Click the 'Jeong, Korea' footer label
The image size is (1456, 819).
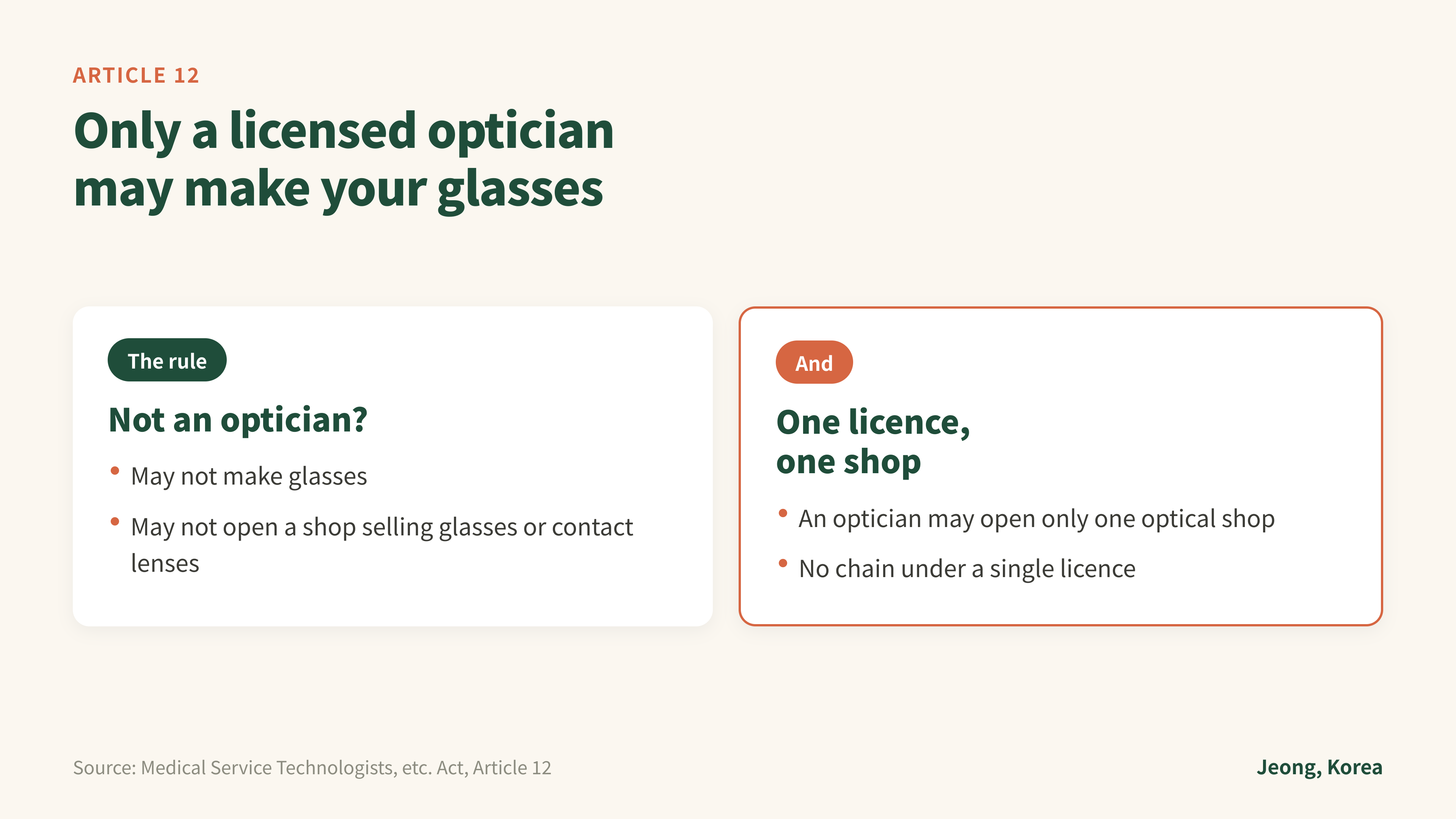point(1319,767)
